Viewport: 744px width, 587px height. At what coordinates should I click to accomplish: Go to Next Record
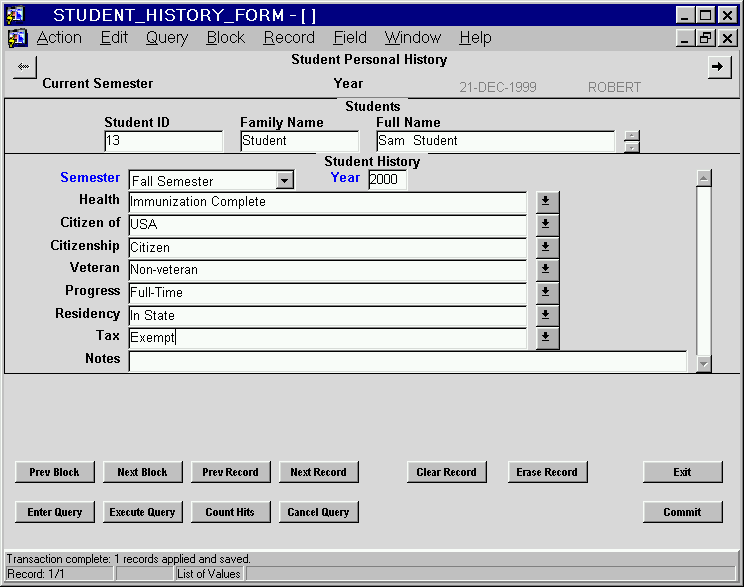[319, 472]
